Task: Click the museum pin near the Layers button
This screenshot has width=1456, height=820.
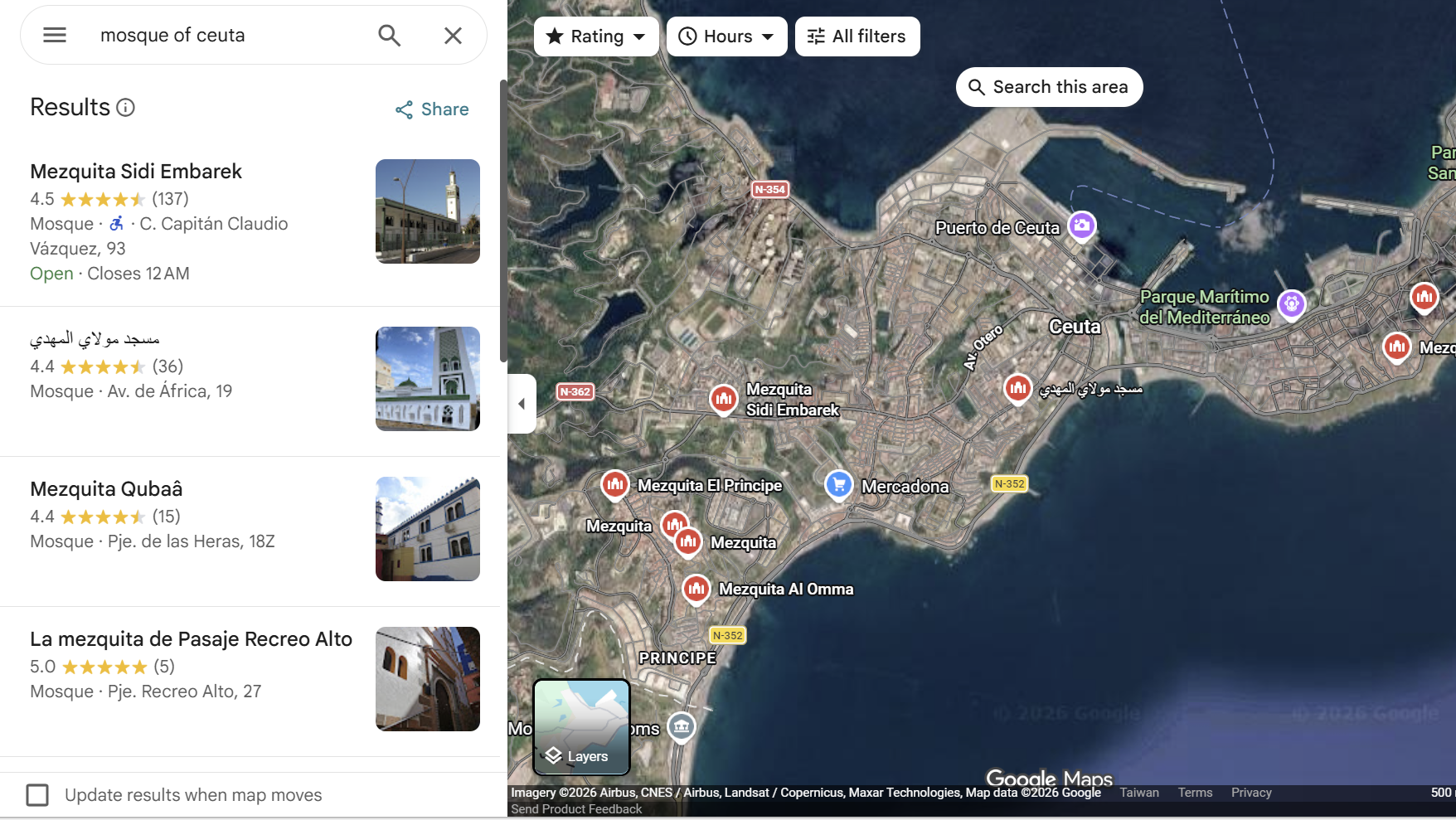Action: click(682, 728)
